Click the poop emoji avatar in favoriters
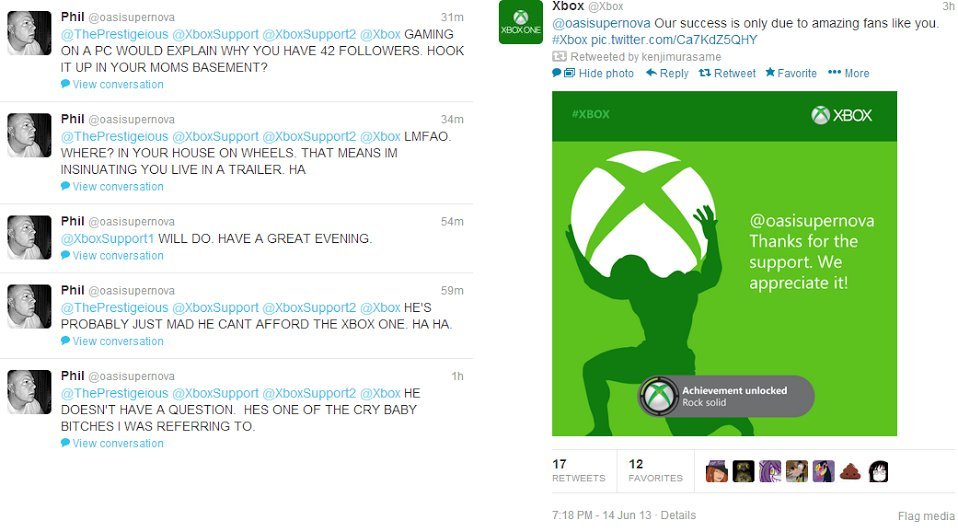Image resolution: width=958 pixels, height=532 pixels. (850, 471)
